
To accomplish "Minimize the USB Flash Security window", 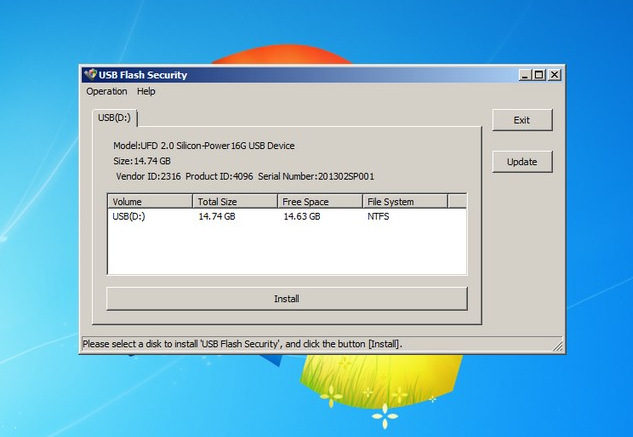I will tap(524, 75).
